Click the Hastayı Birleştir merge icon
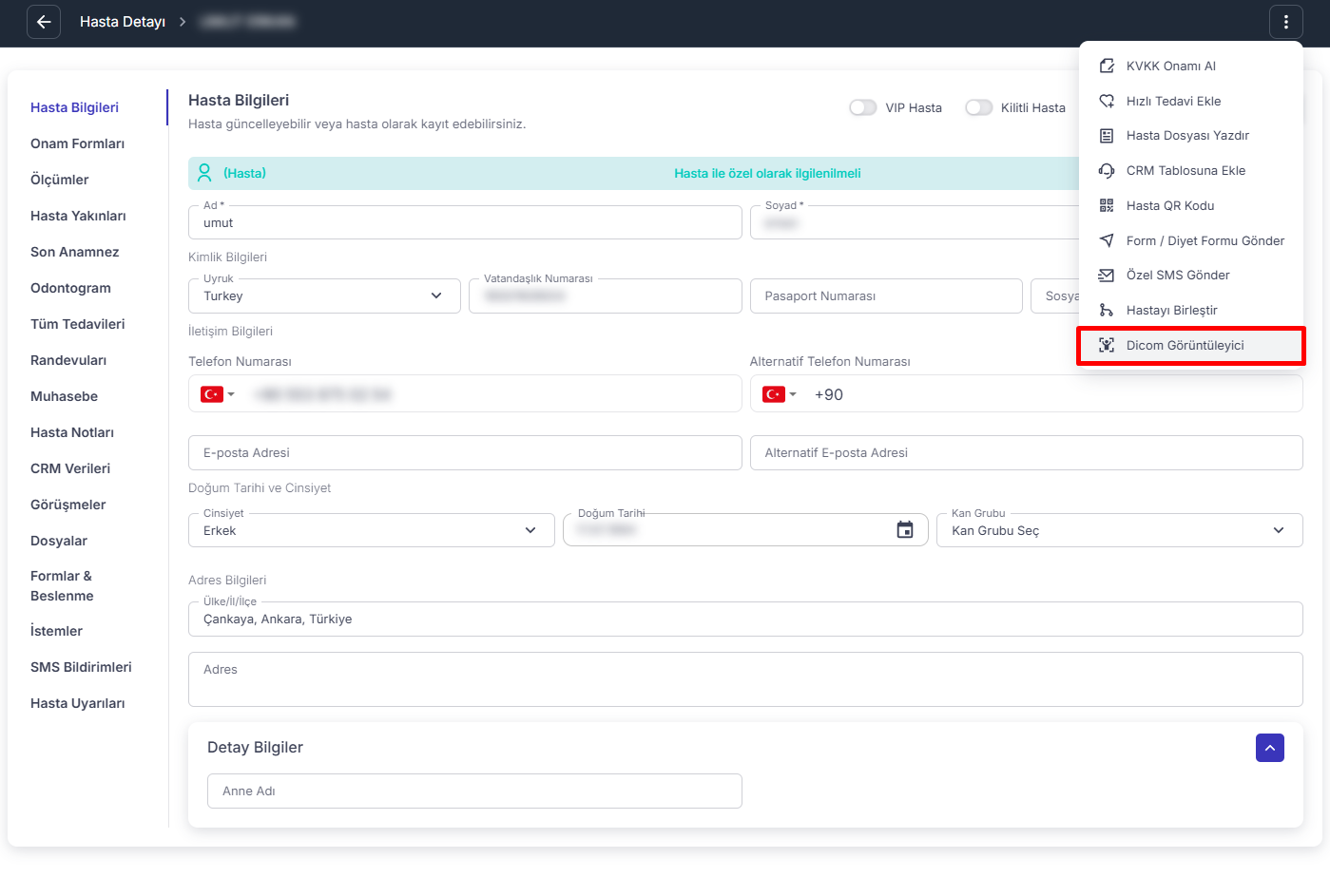Image resolution: width=1330 pixels, height=896 pixels. pos(1107,311)
